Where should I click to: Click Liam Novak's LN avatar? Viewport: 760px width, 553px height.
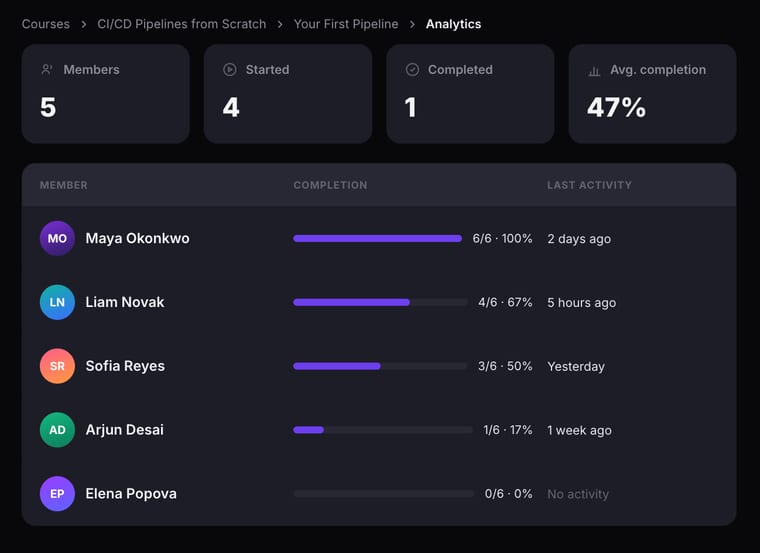tap(57, 302)
